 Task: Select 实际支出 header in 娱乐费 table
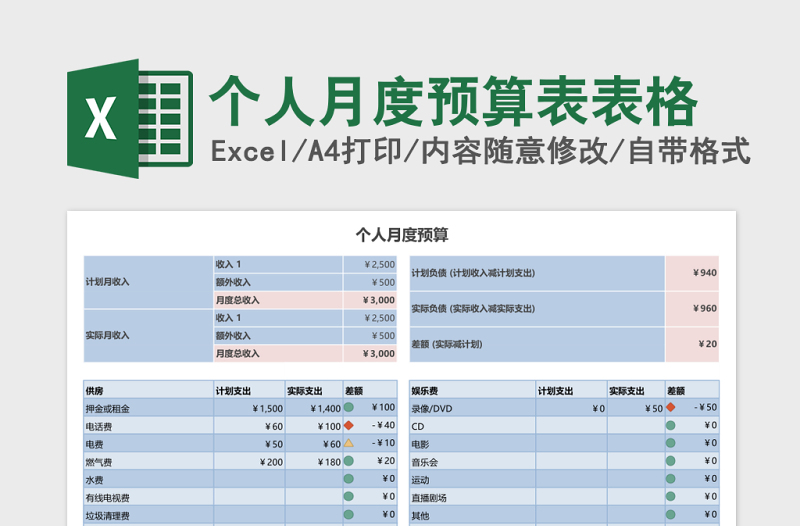(636, 390)
